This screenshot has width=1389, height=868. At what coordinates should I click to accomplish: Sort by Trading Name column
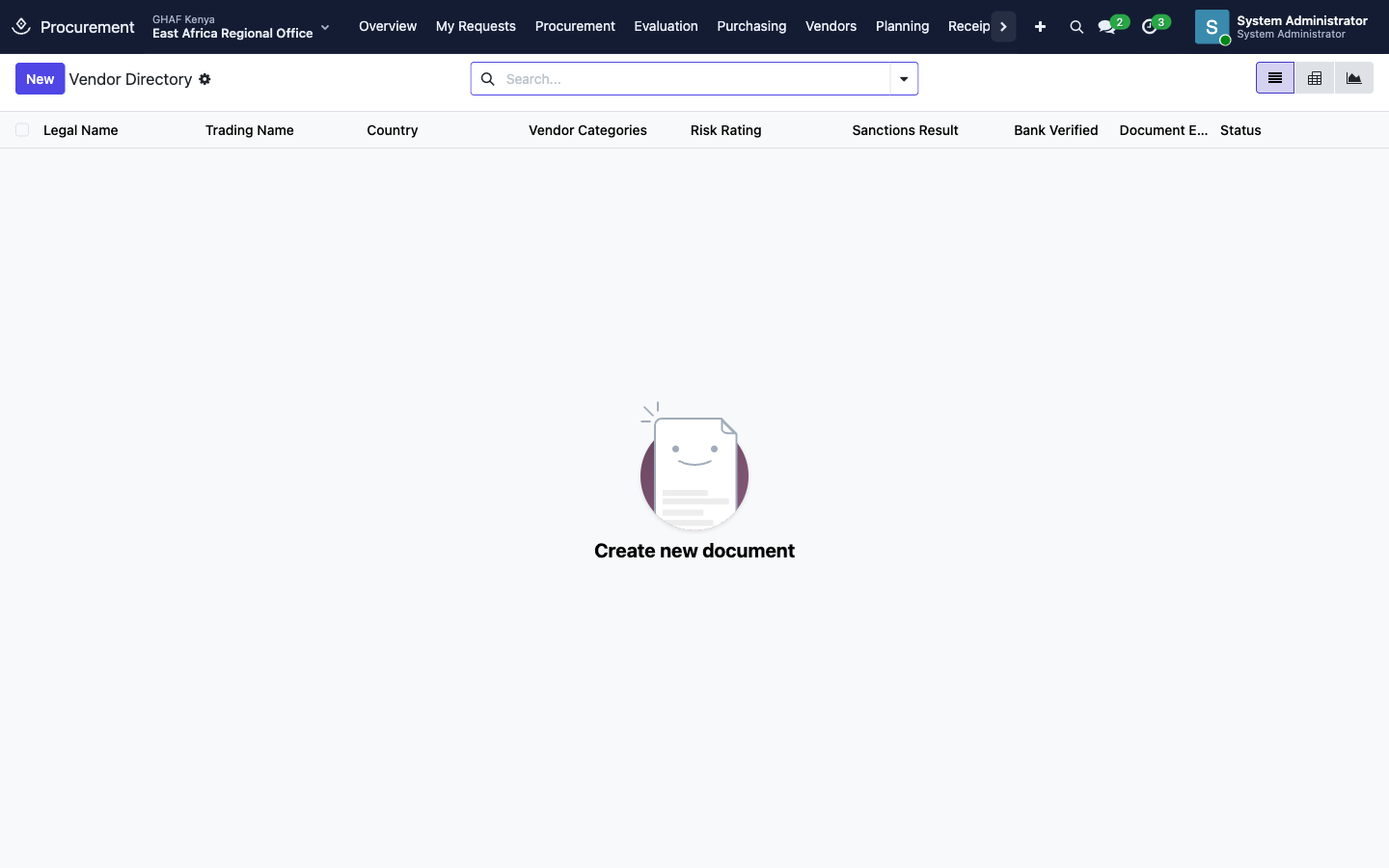point(250,130)
